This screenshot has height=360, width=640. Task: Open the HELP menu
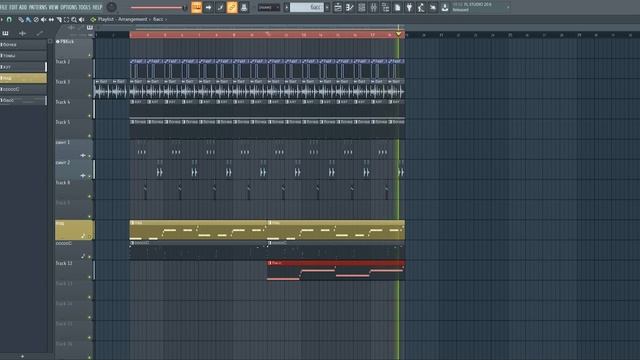[97, 7]
